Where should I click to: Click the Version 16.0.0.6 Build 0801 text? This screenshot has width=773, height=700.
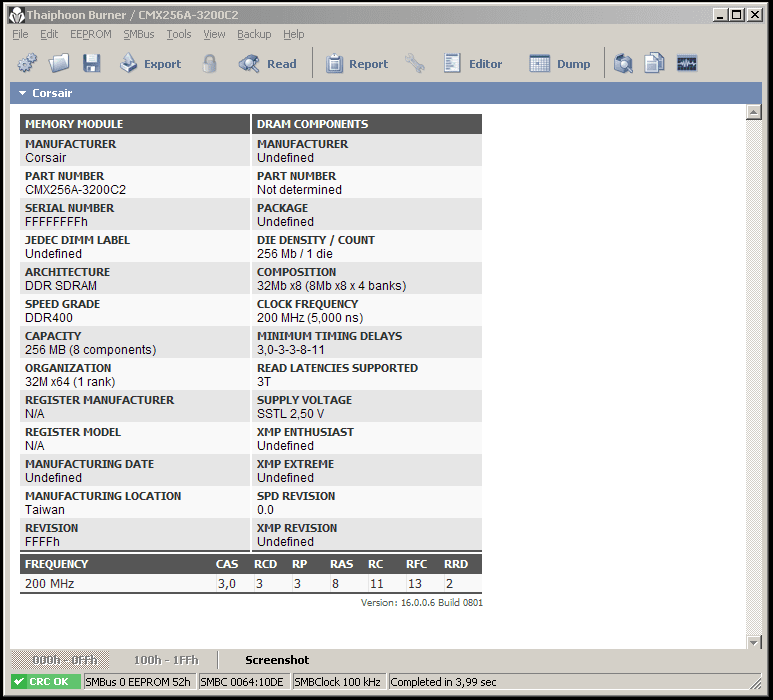point(422,602)
